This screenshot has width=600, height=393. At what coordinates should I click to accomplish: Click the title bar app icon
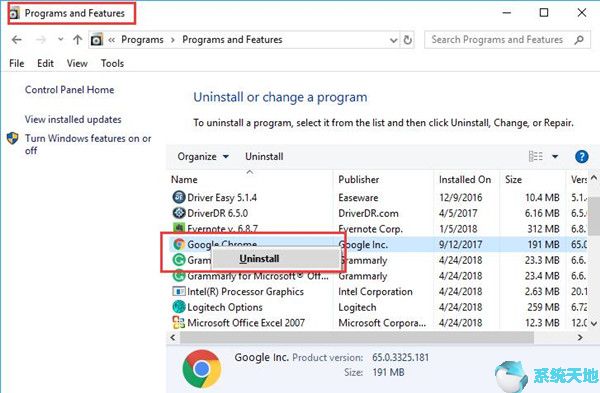click(14, 14)
